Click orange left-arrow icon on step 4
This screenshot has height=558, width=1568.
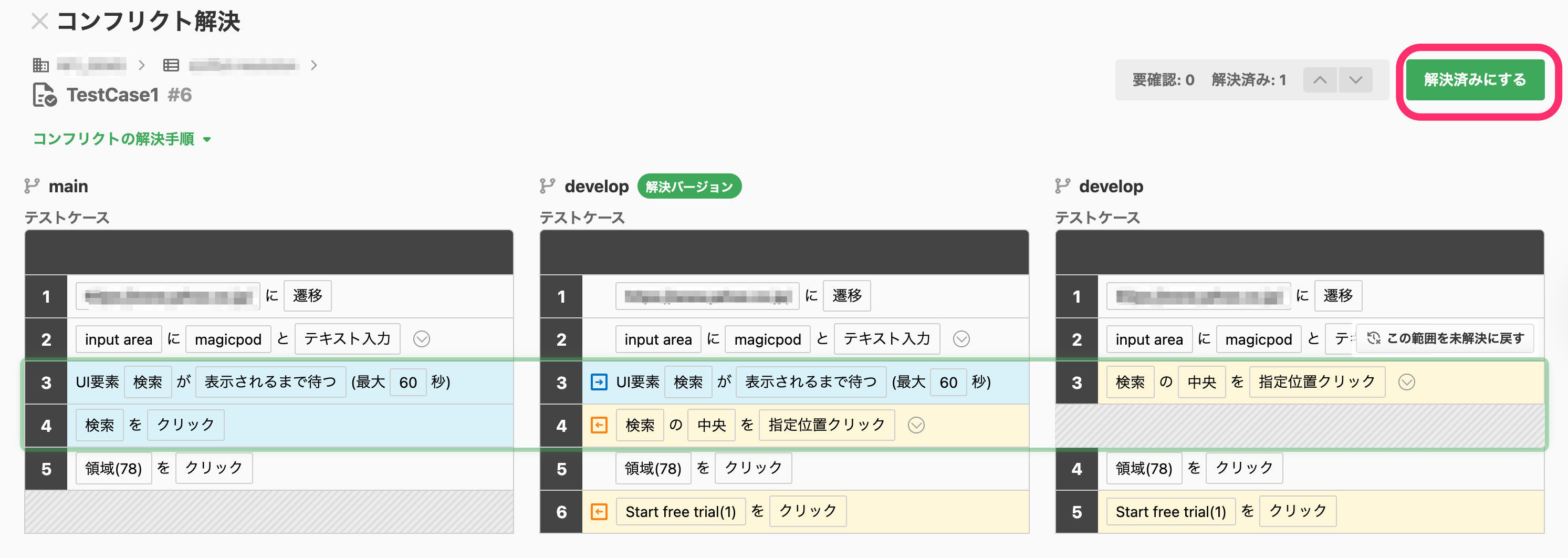tap(599, 425)
